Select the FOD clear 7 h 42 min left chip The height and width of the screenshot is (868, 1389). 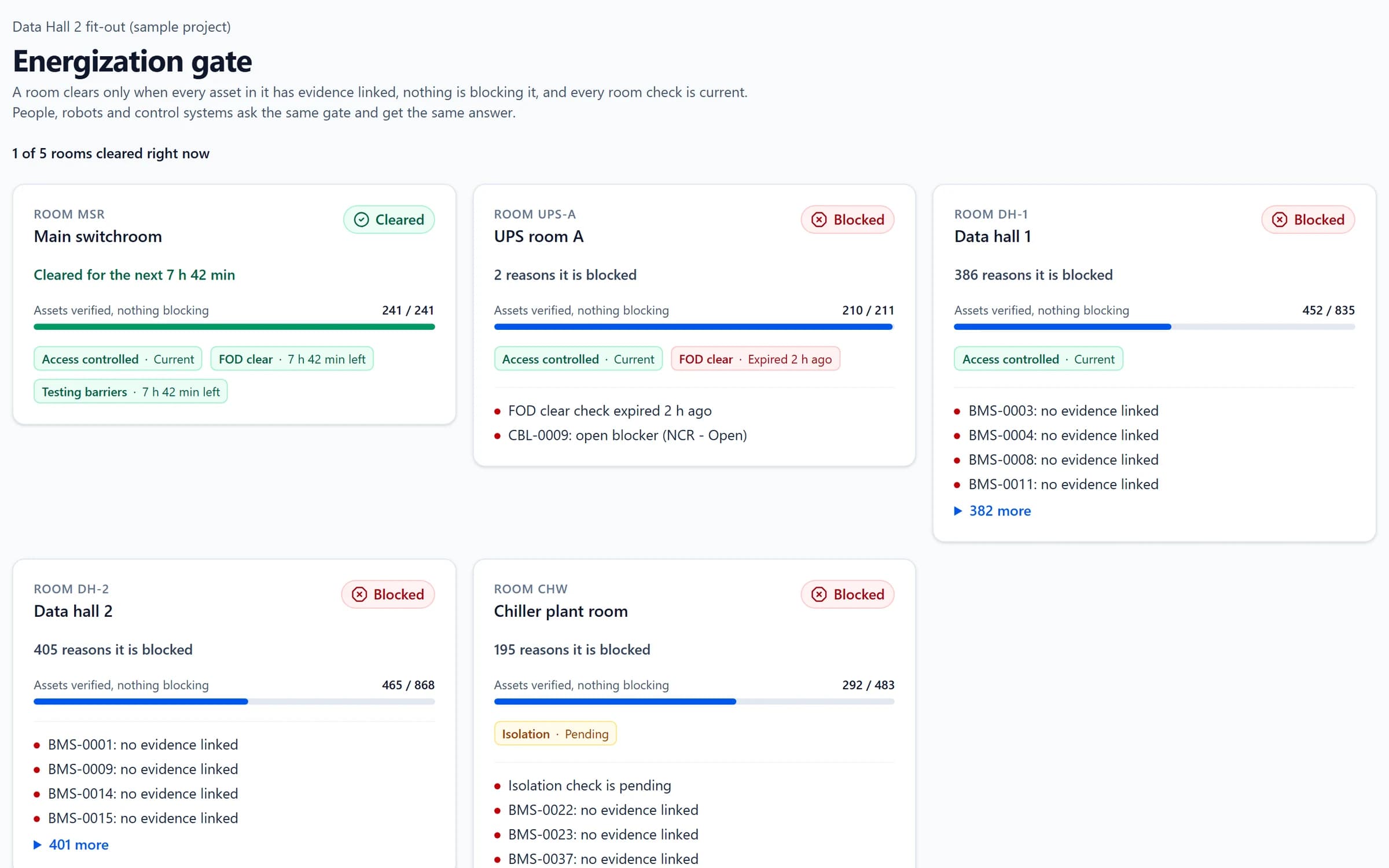292,359
